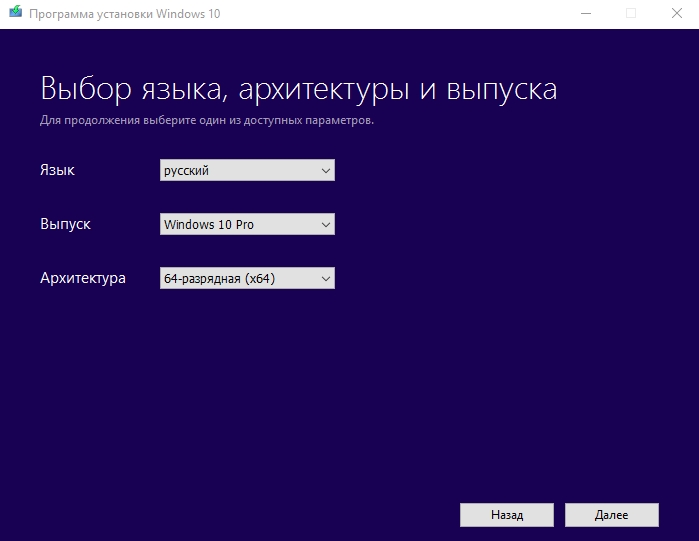Click the 'Выпуск' label
The image size is (699, 541).
point(65,224)
